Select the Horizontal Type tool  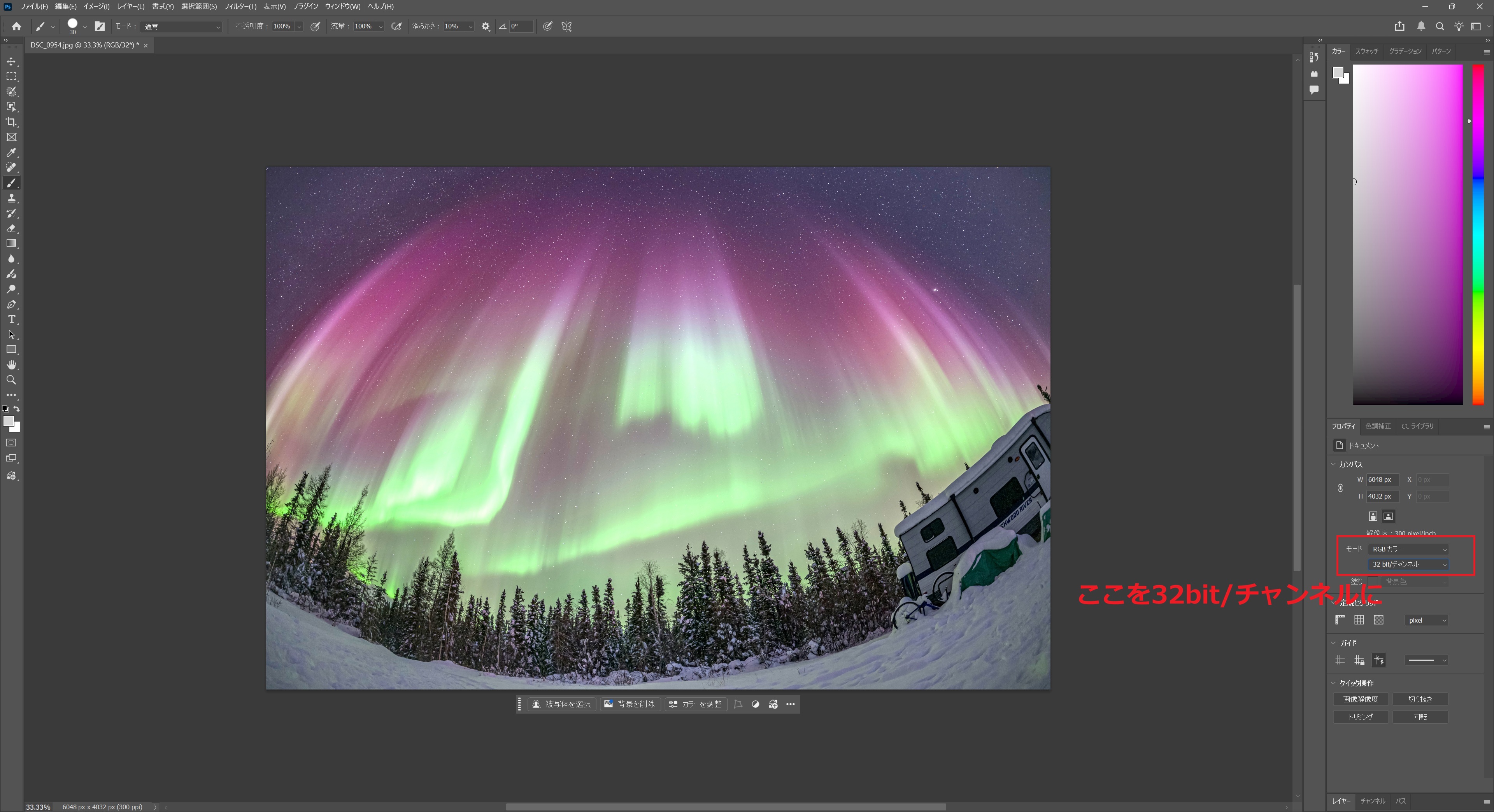click(11, 319)
